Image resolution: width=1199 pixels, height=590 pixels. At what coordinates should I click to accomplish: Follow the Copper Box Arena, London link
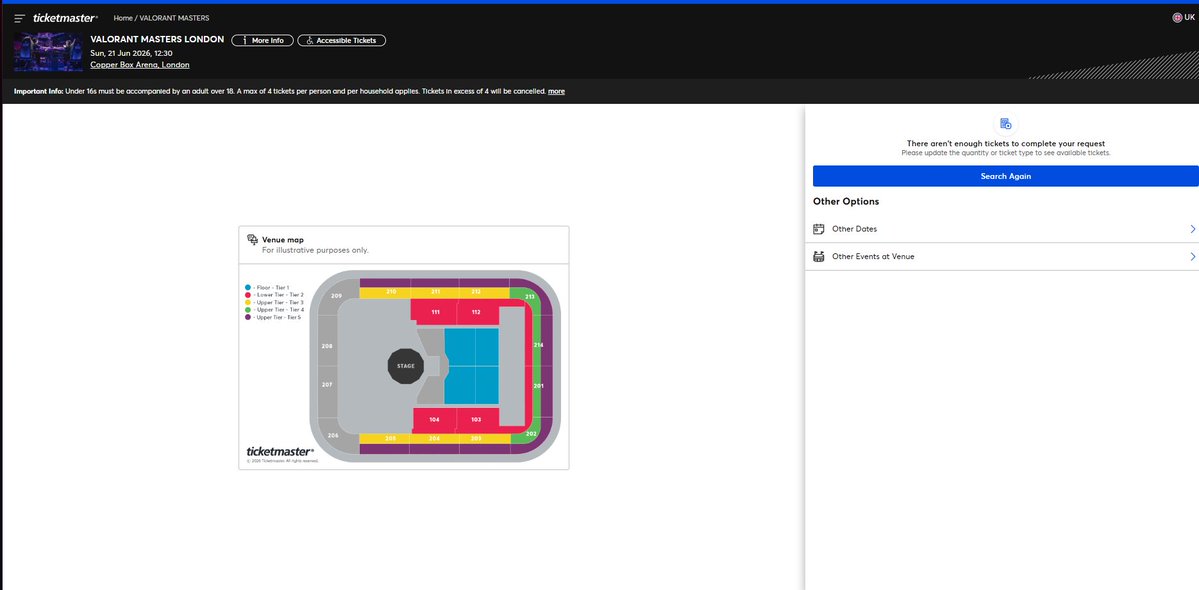coord(140,65)
